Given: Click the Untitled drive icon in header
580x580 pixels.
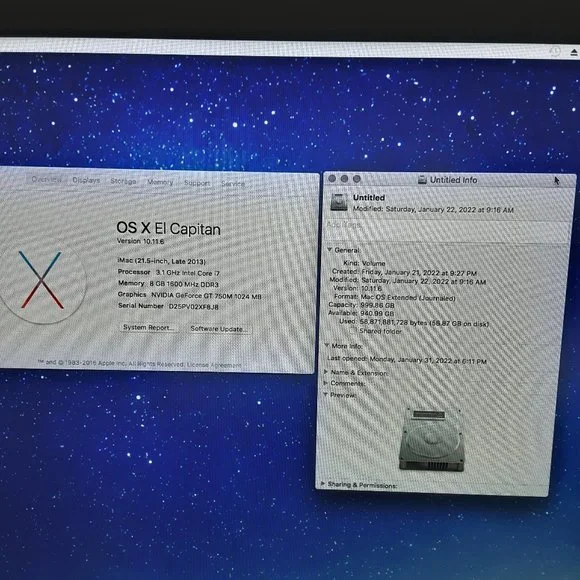Looking at the screenshot, I should (339, 202).
